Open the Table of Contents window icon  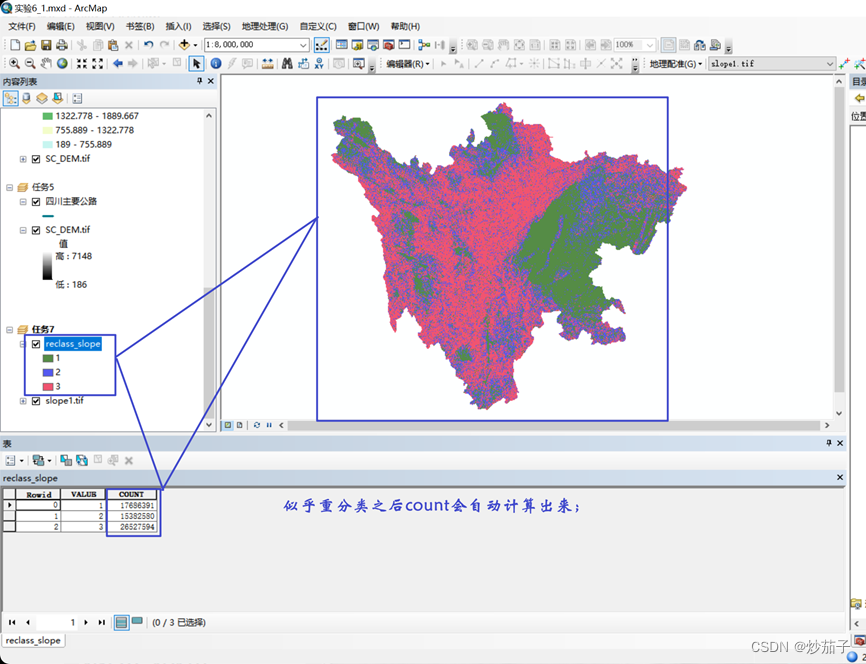pyautogui.click(x=342, y=45)
